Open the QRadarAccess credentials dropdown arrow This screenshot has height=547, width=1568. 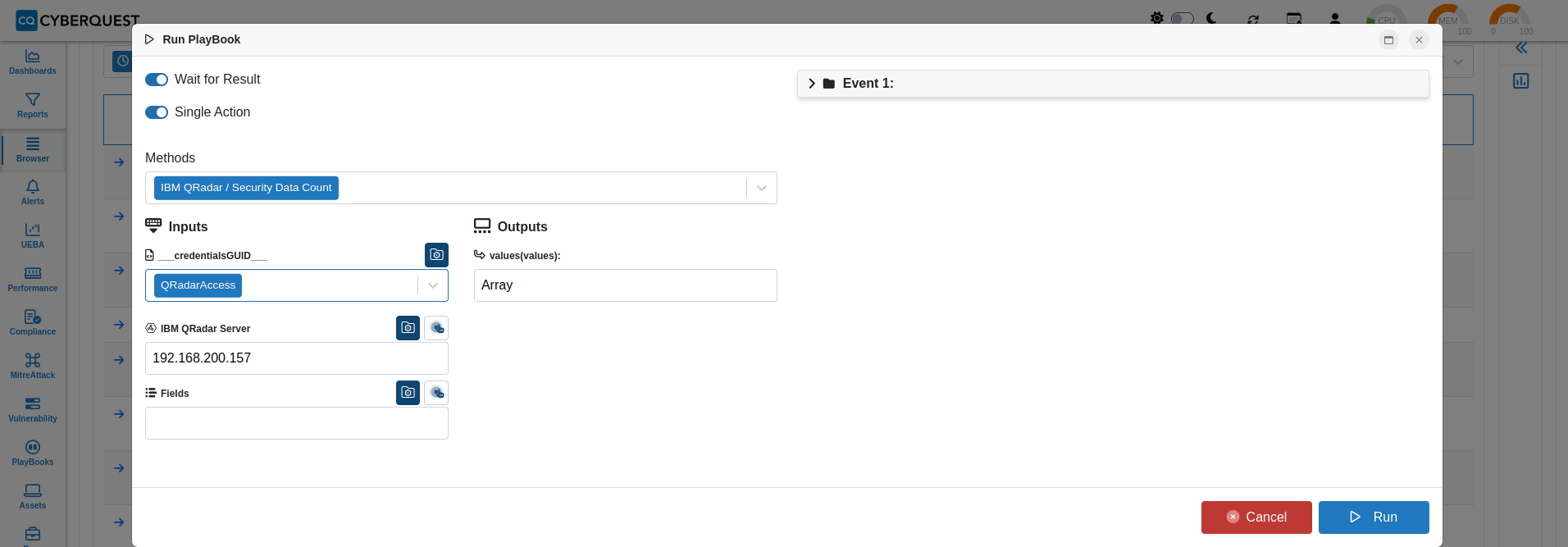[433, 285]
